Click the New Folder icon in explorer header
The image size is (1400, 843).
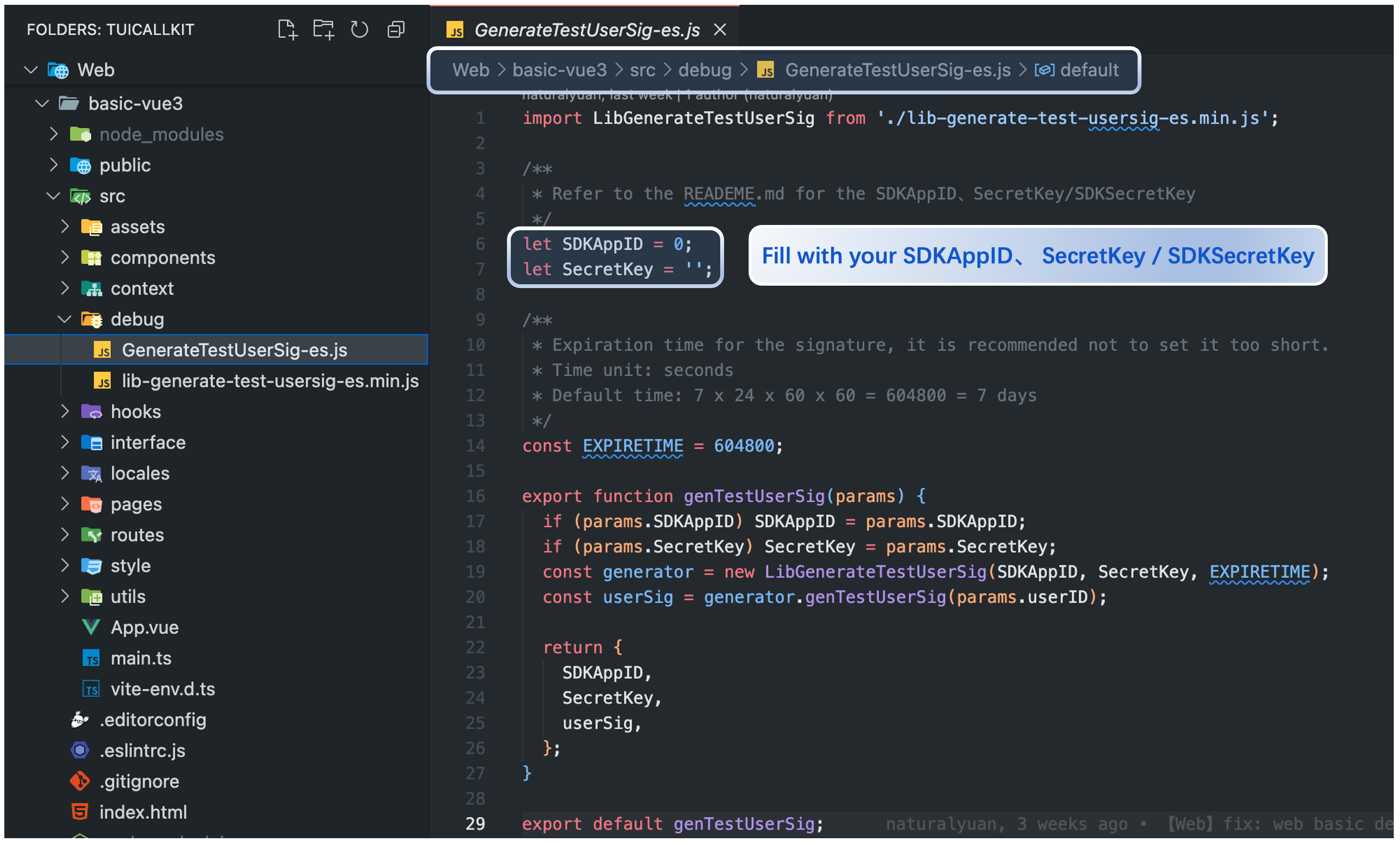324,29
